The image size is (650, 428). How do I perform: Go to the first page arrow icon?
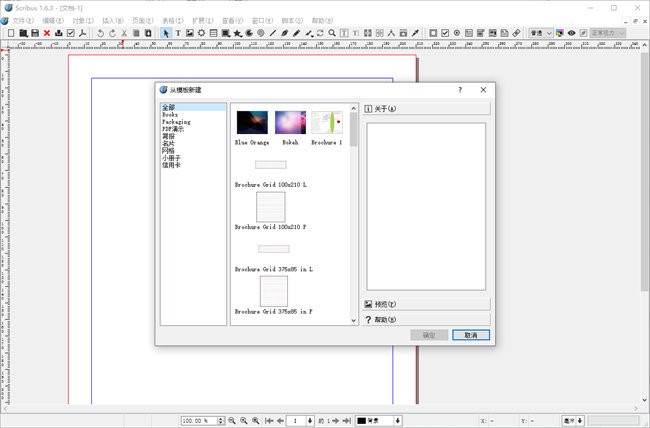coord(269,421)
